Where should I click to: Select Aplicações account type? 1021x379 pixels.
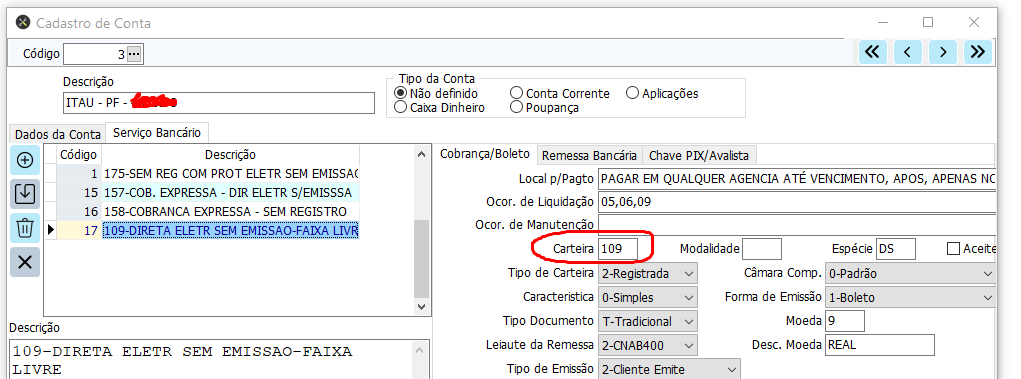pos(632,93)
